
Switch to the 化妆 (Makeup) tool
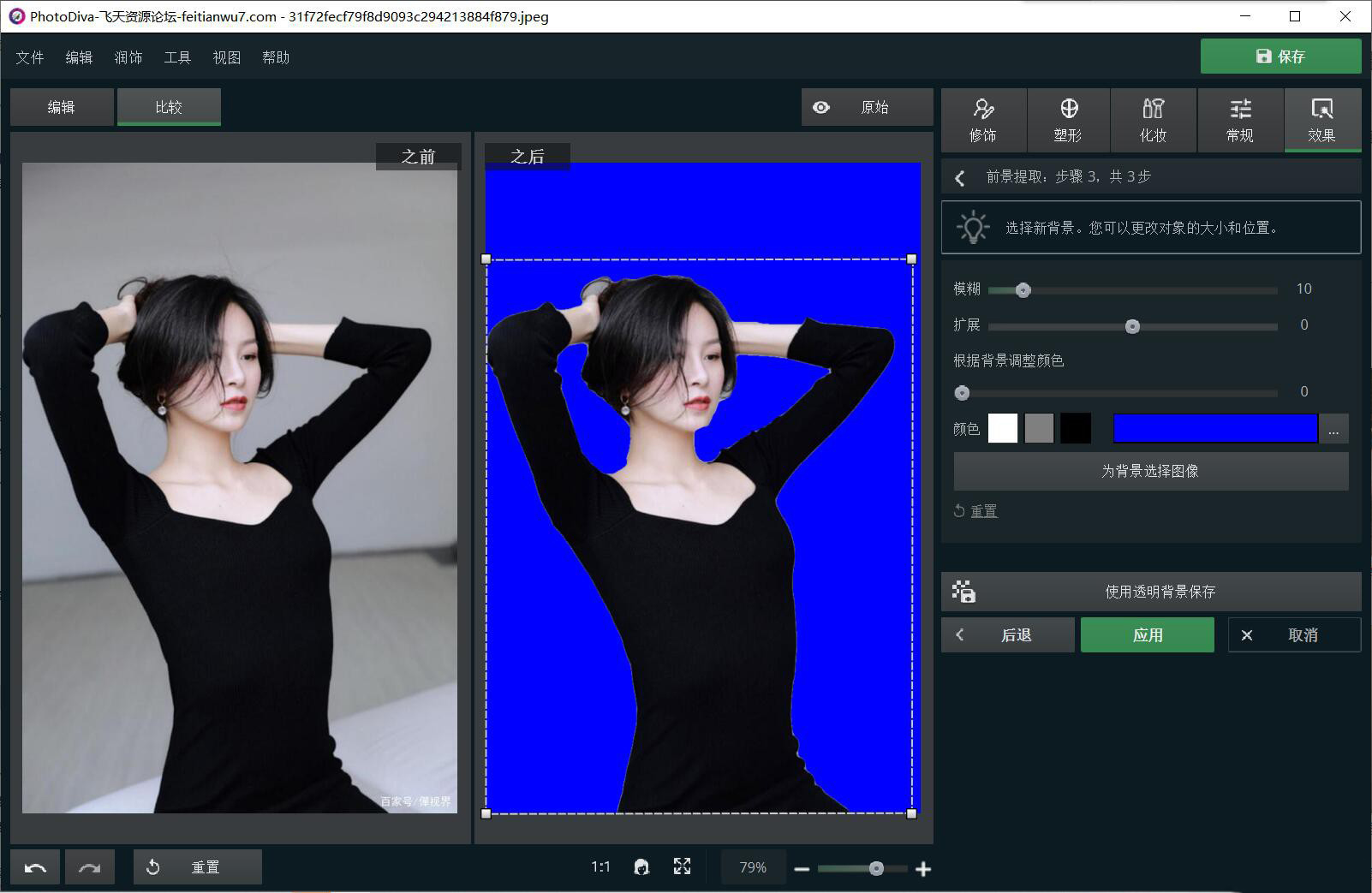pos(1152,120)
